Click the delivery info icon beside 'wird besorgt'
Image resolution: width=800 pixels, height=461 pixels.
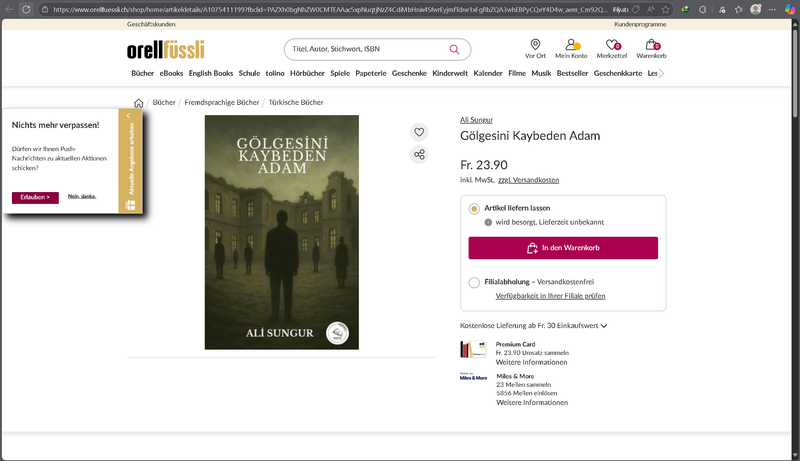pyautogui.click(x=488, y=222)
